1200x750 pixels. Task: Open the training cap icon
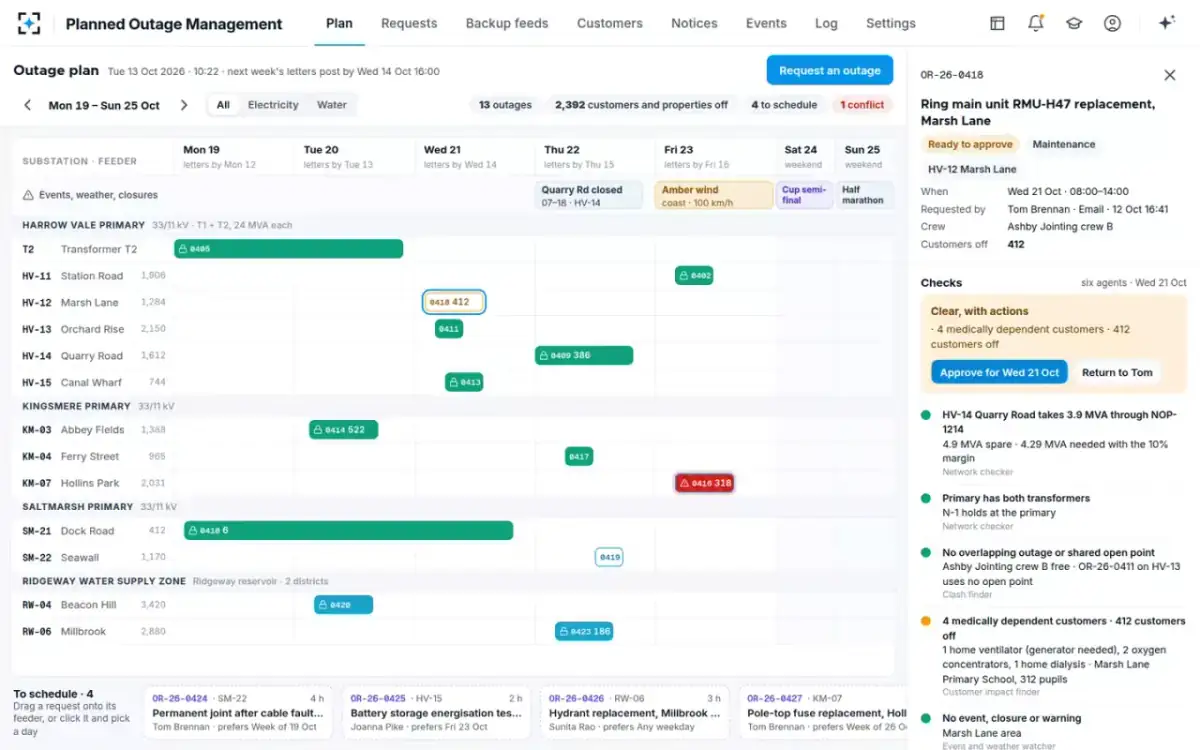pyautogui.click(x=1074, y=23)
